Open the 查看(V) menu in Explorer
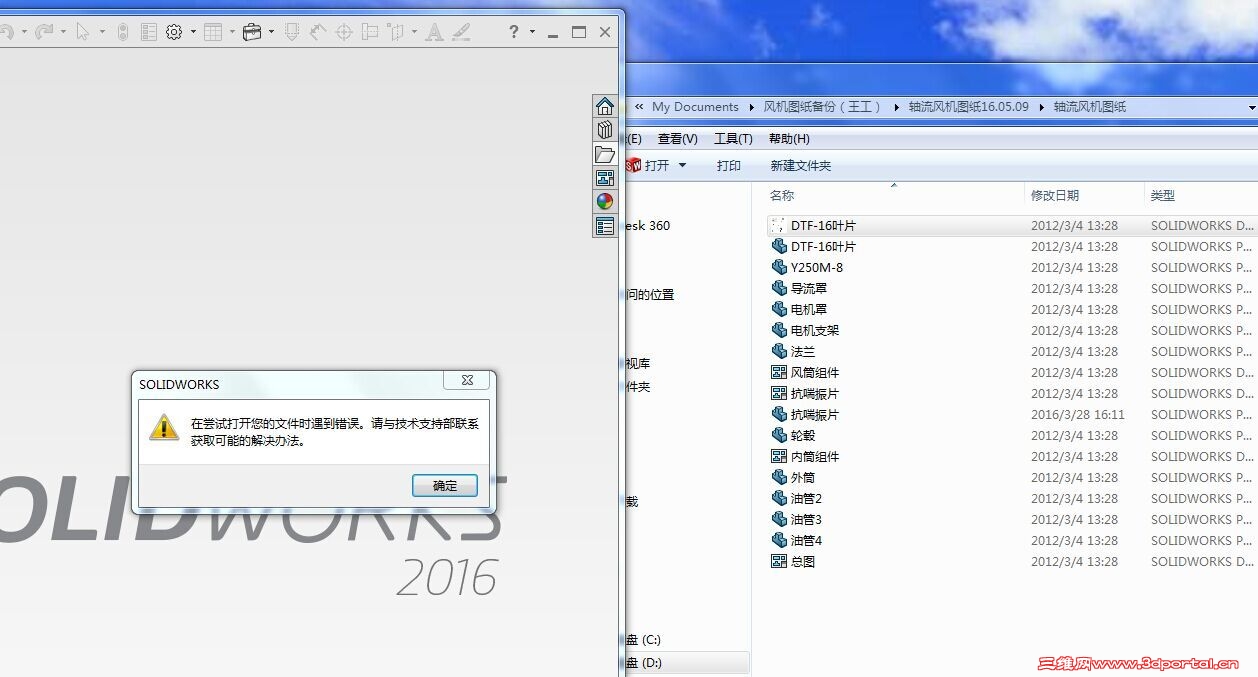 click(678, 139)
